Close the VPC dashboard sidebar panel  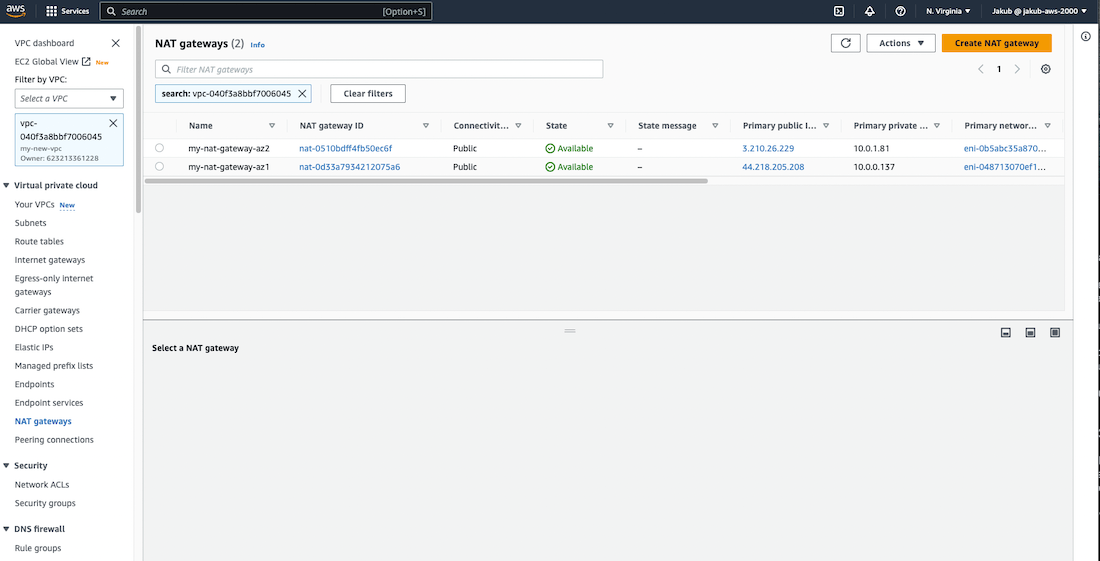(115, 43)
